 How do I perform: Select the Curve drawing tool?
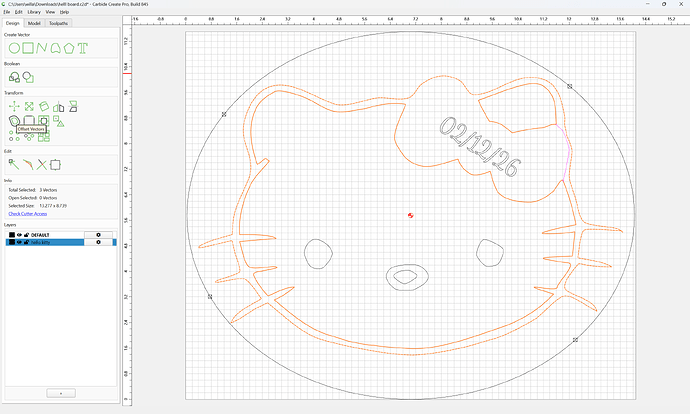pyautogui.click(x=55, y=48)
